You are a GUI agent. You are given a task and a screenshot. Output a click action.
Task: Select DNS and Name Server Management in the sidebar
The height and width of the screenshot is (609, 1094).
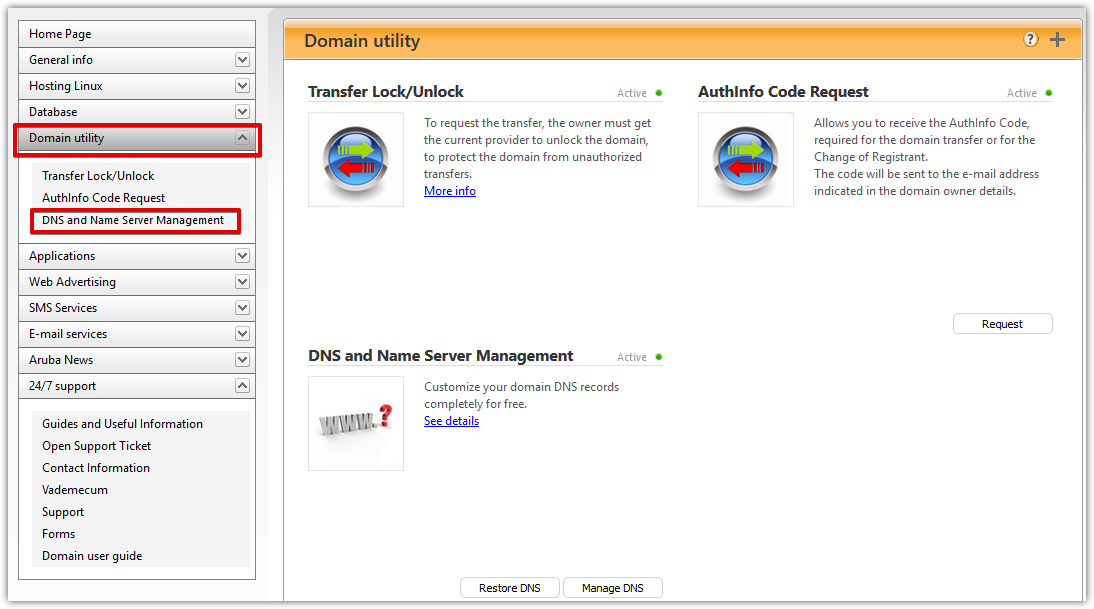[134, 220]
